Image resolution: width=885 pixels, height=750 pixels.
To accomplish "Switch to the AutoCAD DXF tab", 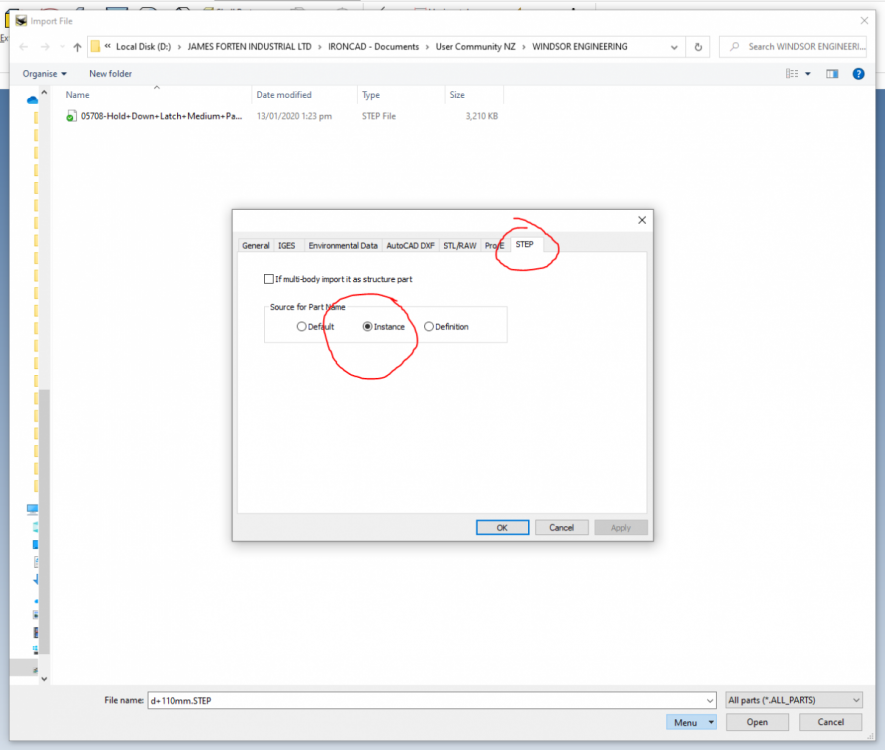I will 410,245.
